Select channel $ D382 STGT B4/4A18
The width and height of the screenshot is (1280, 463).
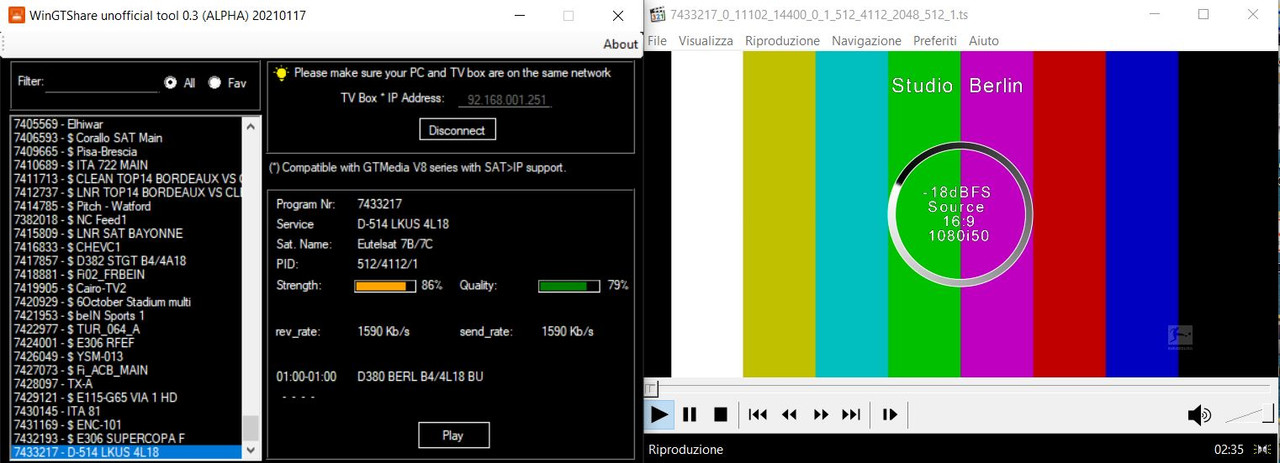pos(126,260)
